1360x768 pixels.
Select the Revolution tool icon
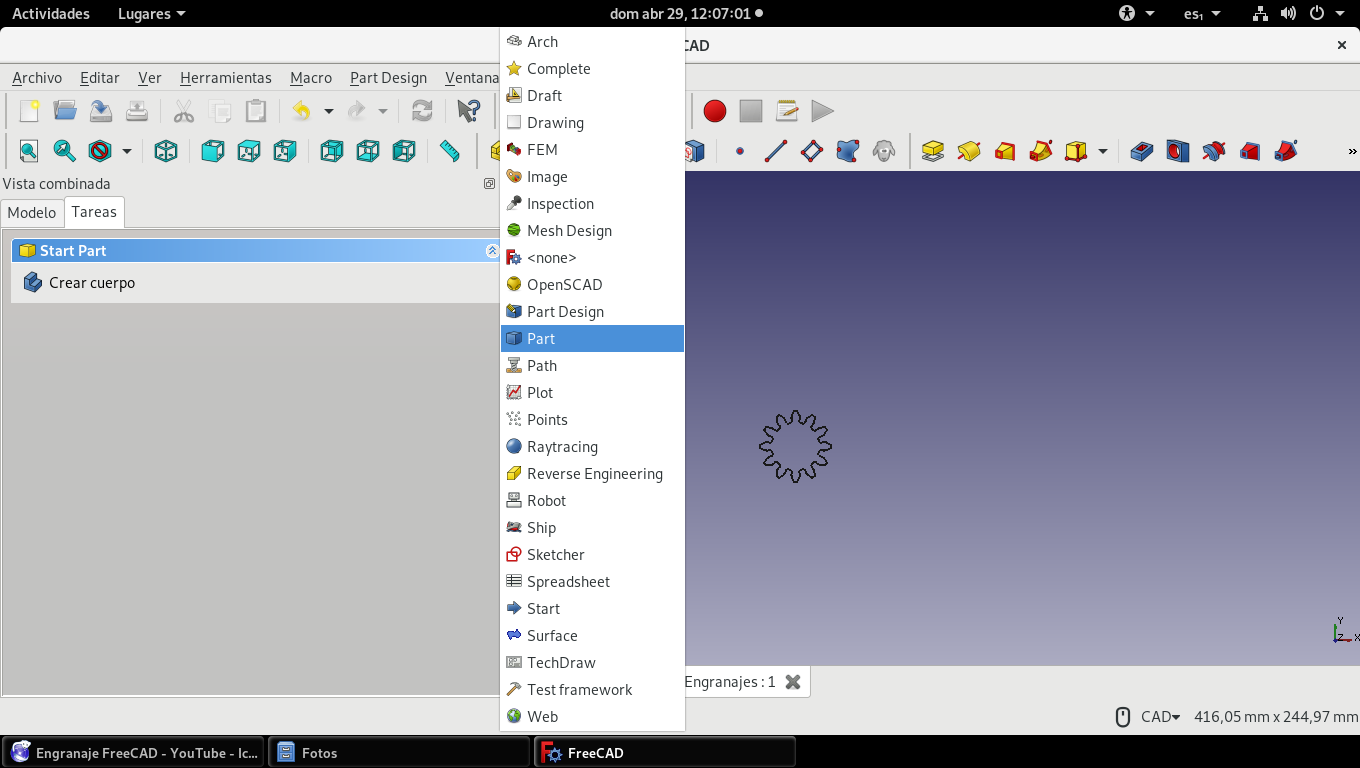tap(969, 151)
